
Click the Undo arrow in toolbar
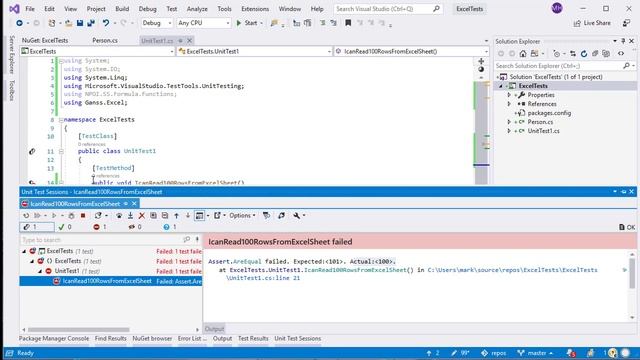tap(106, 23)
